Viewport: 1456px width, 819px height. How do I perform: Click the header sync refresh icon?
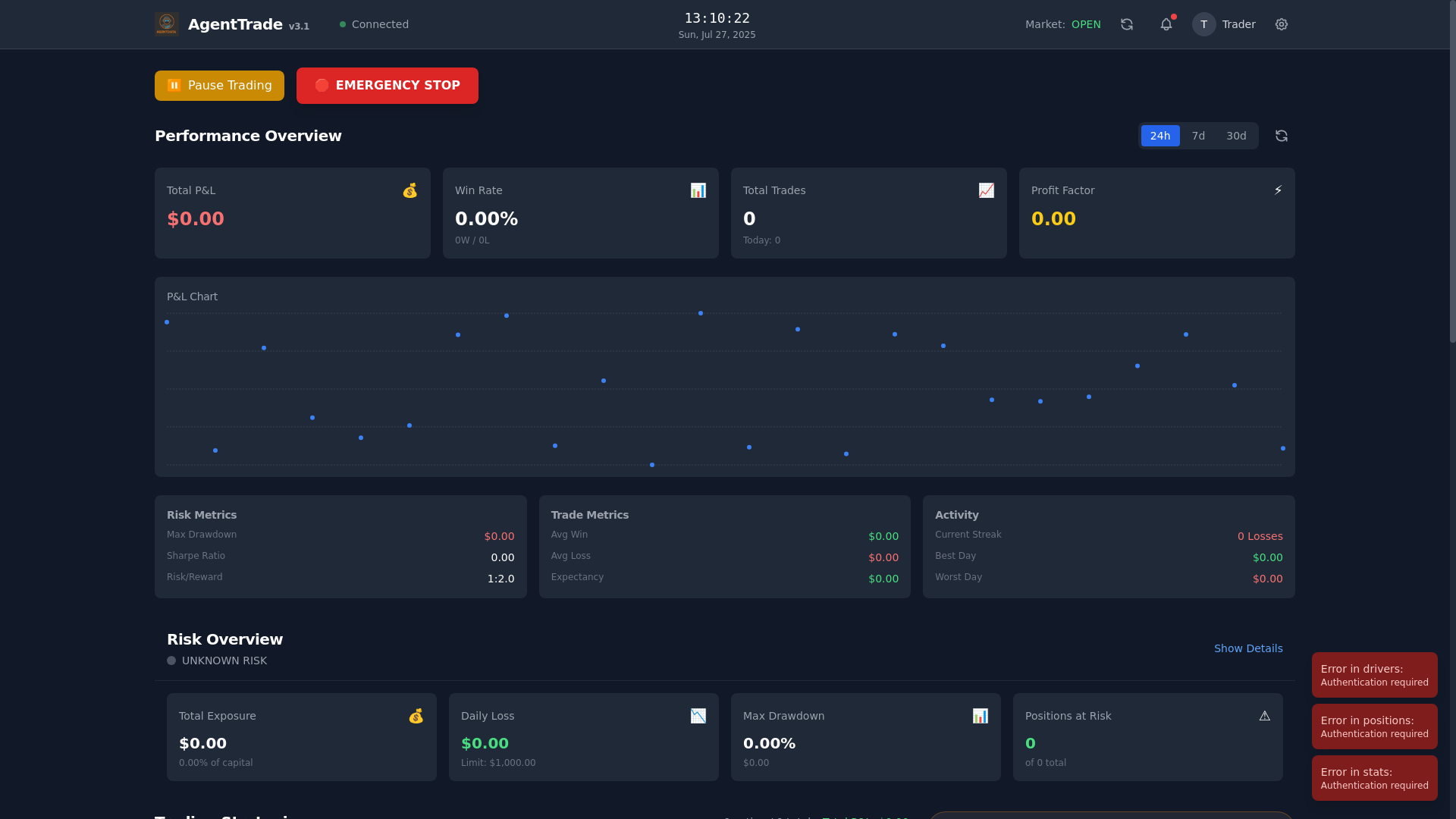pyautogui.click(x=1127, y=24)
